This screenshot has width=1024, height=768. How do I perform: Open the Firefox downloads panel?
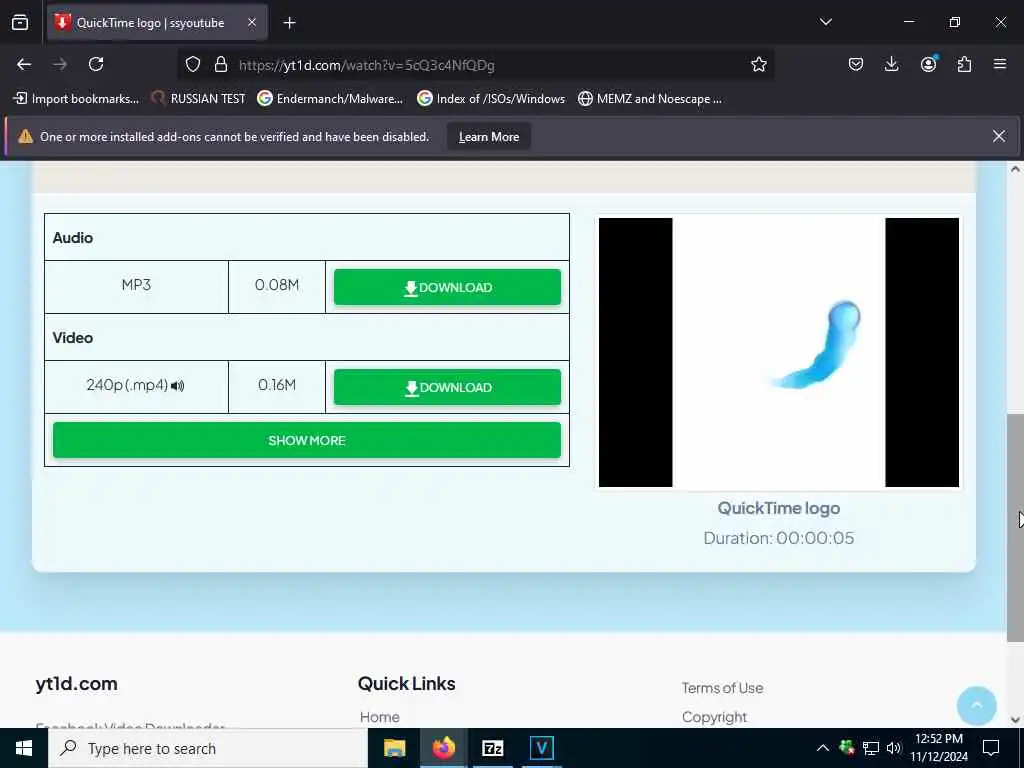click(891, 64)
